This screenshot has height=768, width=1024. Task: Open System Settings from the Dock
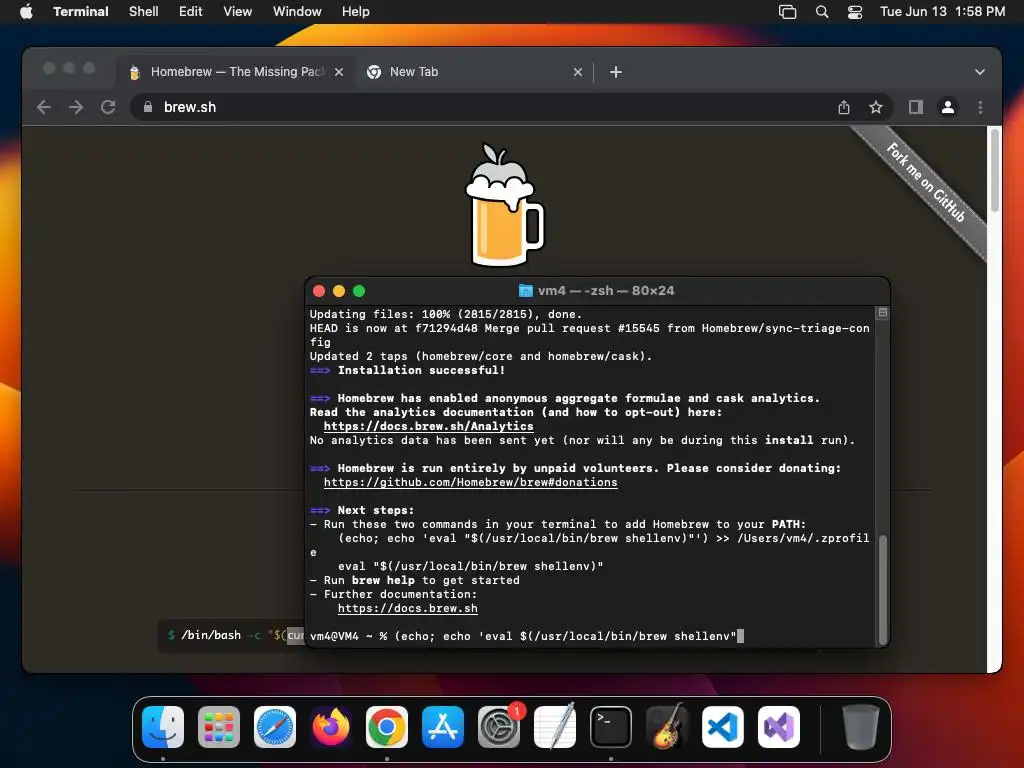(499, 727)
